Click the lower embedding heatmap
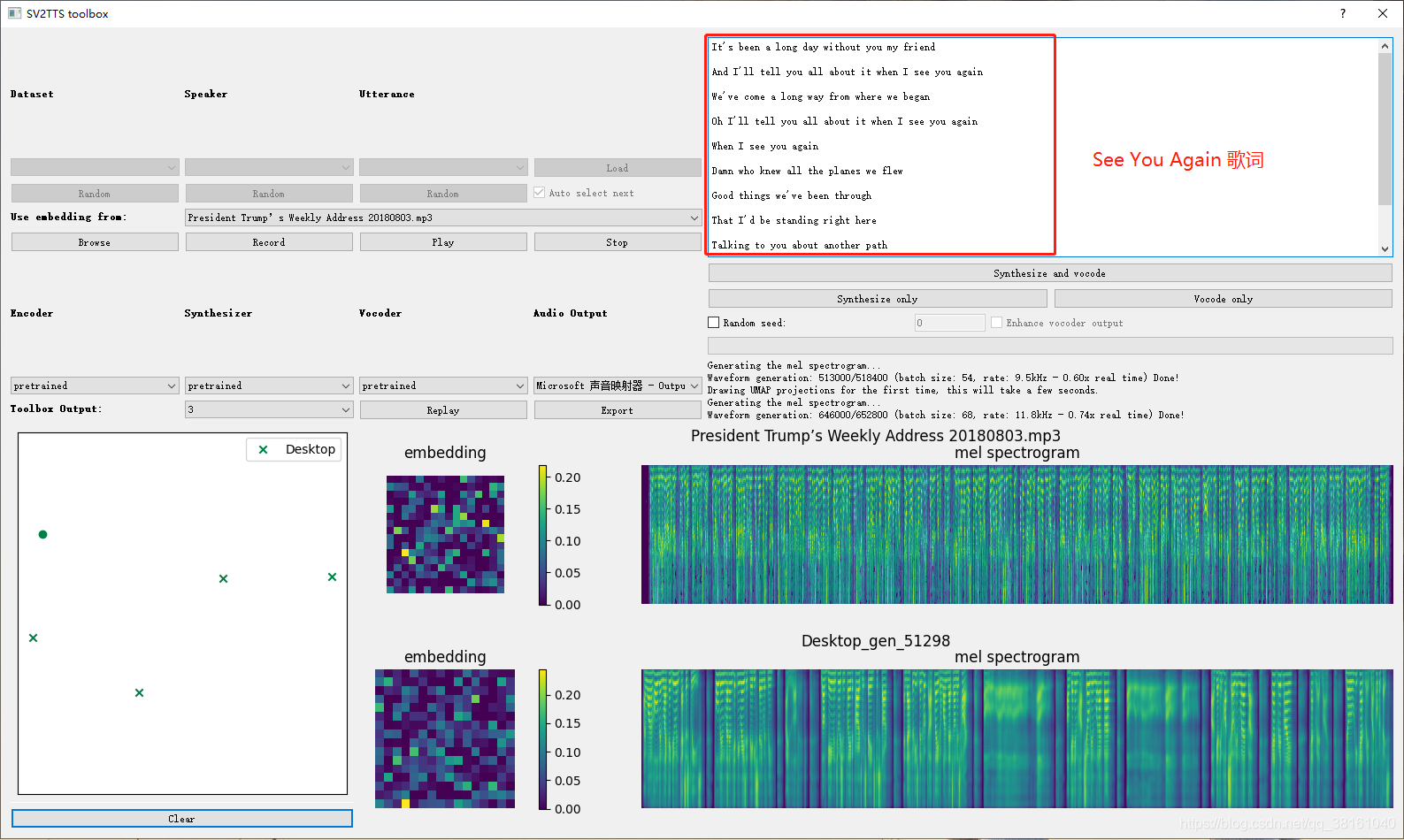This screenshot has width=1404, height=840. pos(445,738)
